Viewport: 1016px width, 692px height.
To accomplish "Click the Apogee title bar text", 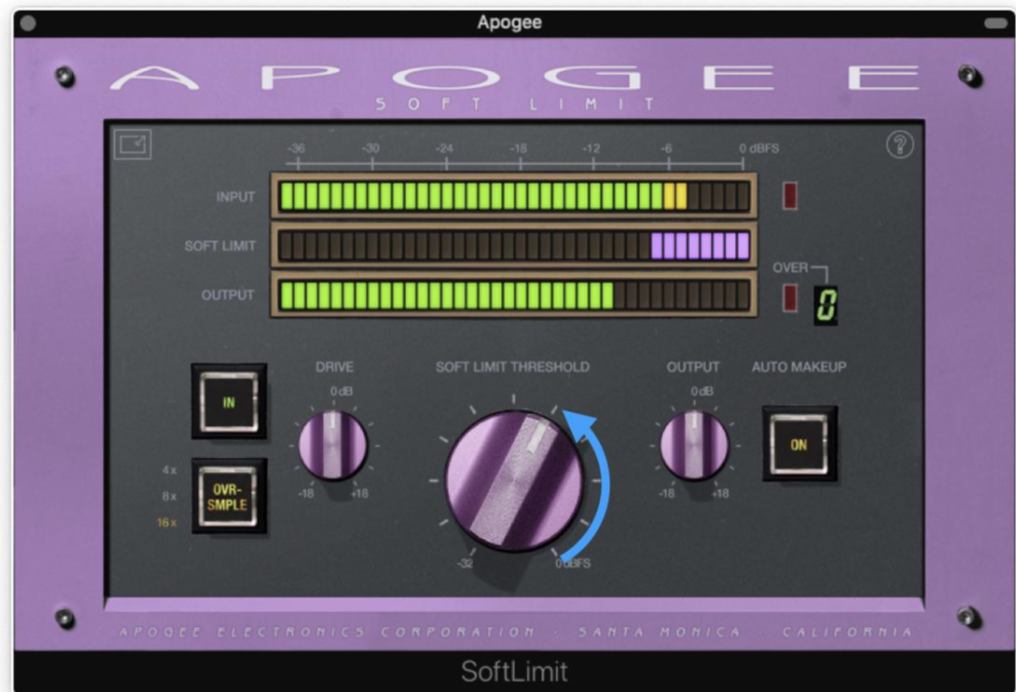I will point(508,22).
